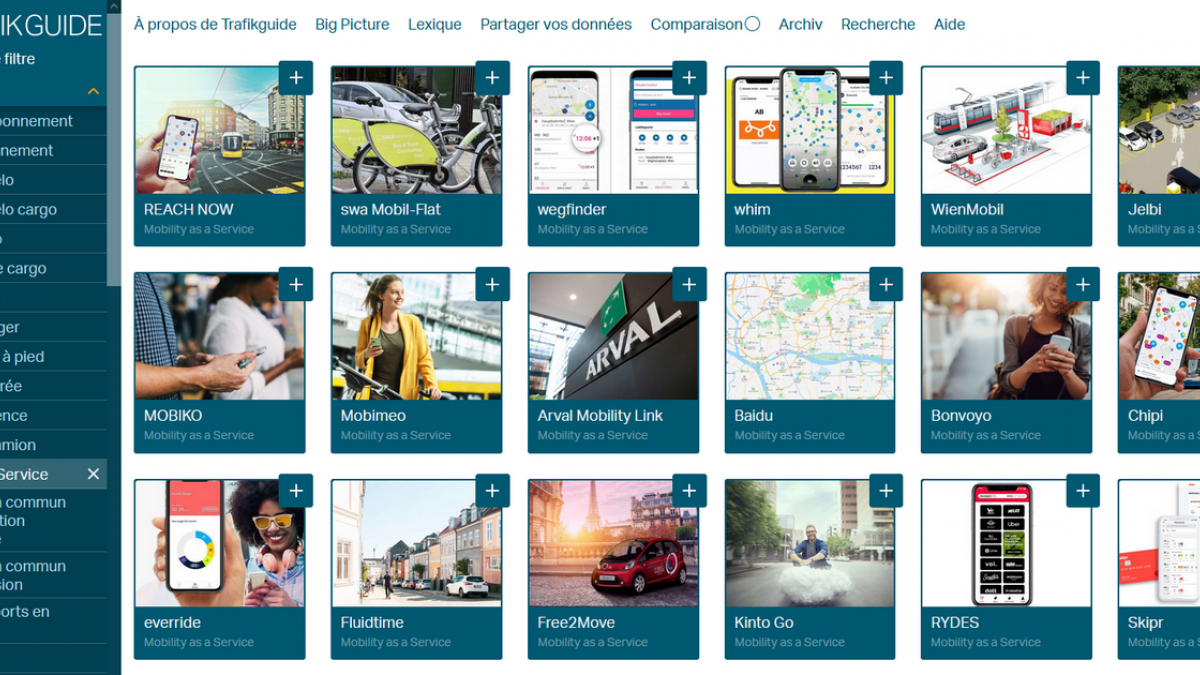Click the plus icon on the MOBIKO card
1200x675 pixels.
[296, 284]
